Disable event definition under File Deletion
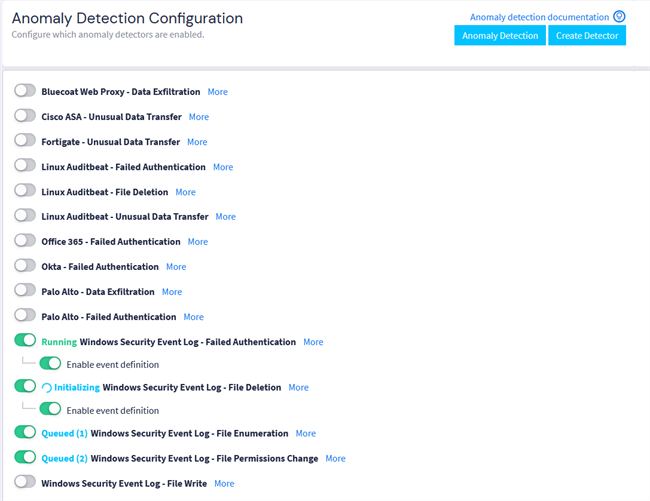Screen dimensions: 650x501 [50, 410]
